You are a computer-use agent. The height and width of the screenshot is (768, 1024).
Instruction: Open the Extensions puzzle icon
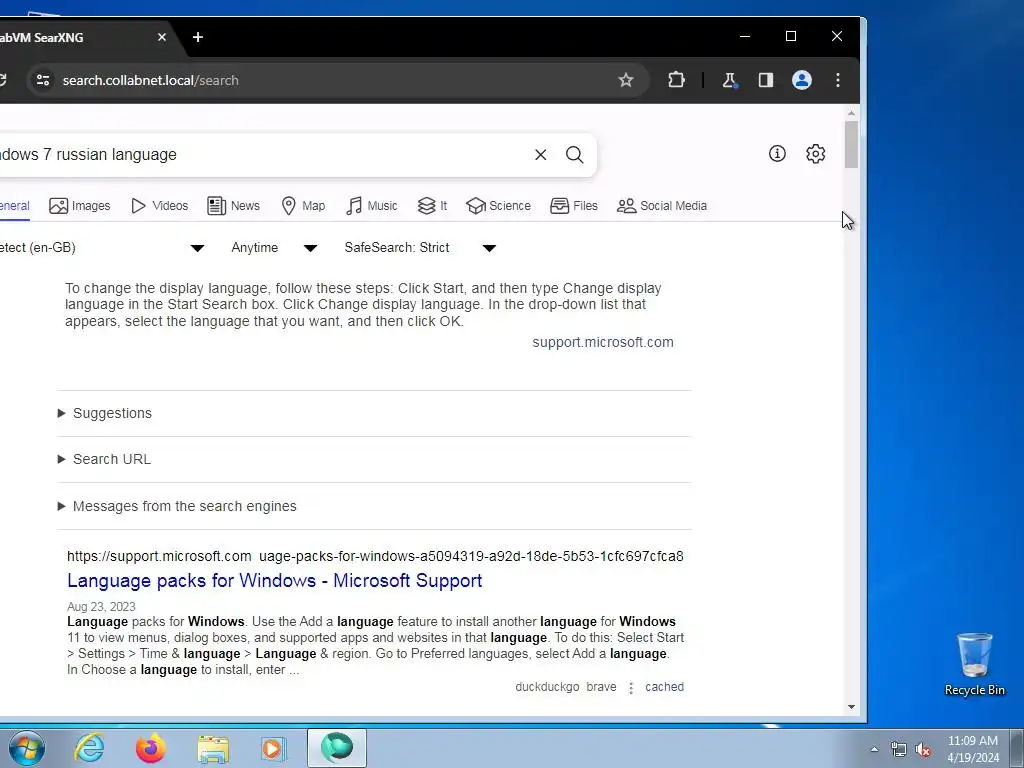[x=677, y=80]
